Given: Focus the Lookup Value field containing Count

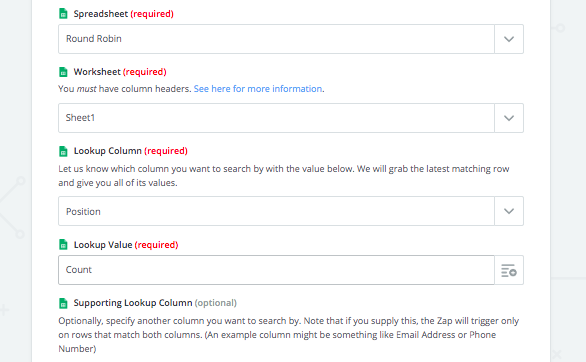Looking at the screenshot, I should [276, 270].
